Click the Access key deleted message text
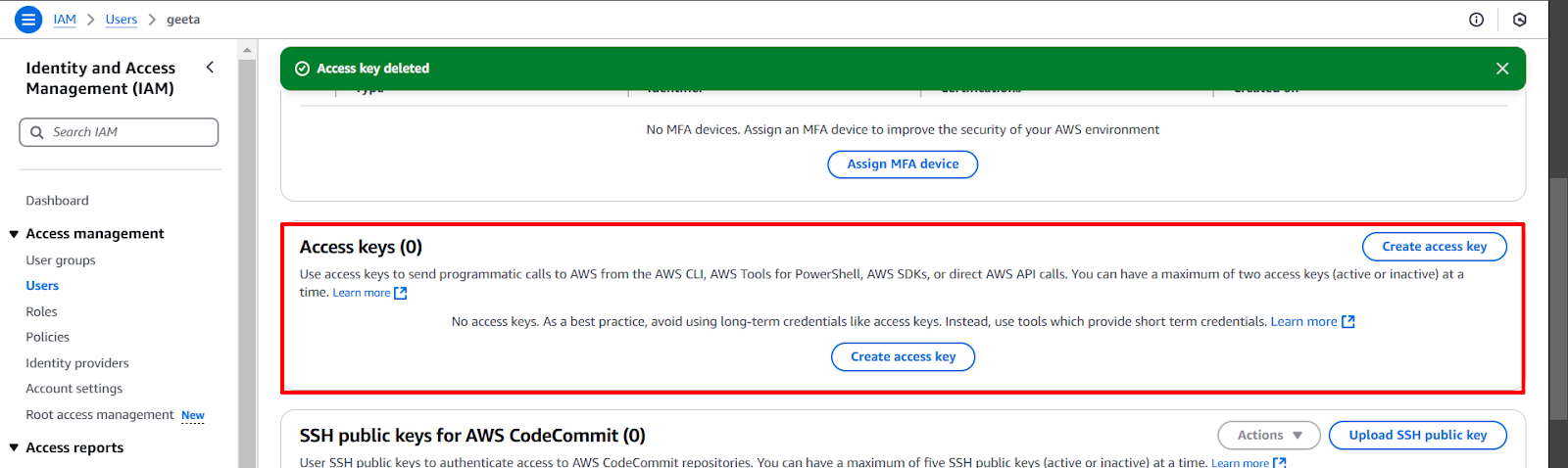 tap(372, 69)
